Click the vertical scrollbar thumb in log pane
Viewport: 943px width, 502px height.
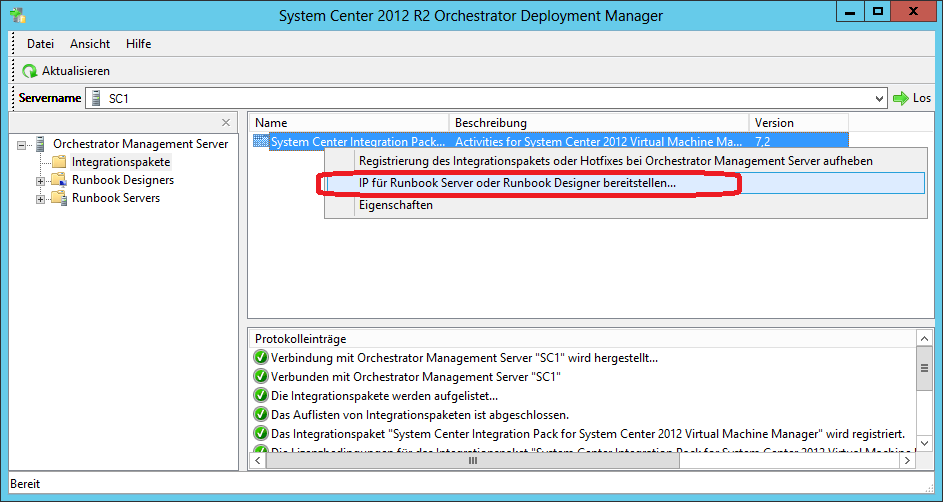coord(923,368)
